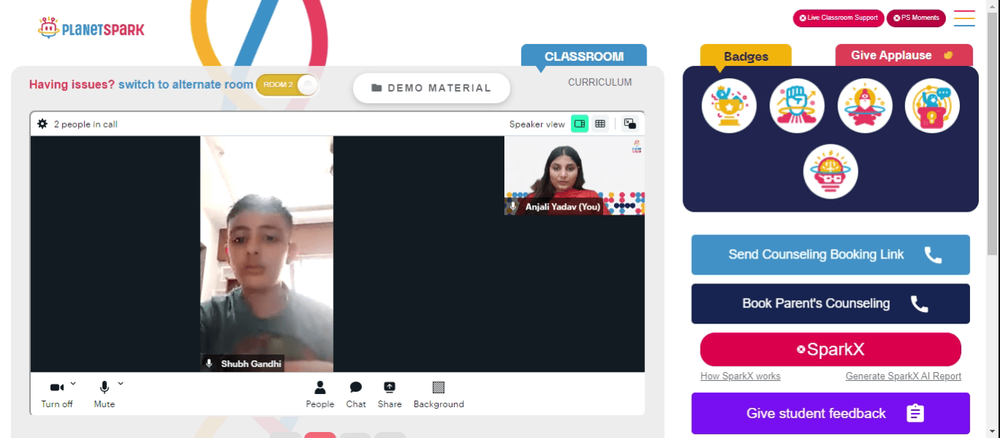Click the picture-in-picture icon

pos(629,124)
